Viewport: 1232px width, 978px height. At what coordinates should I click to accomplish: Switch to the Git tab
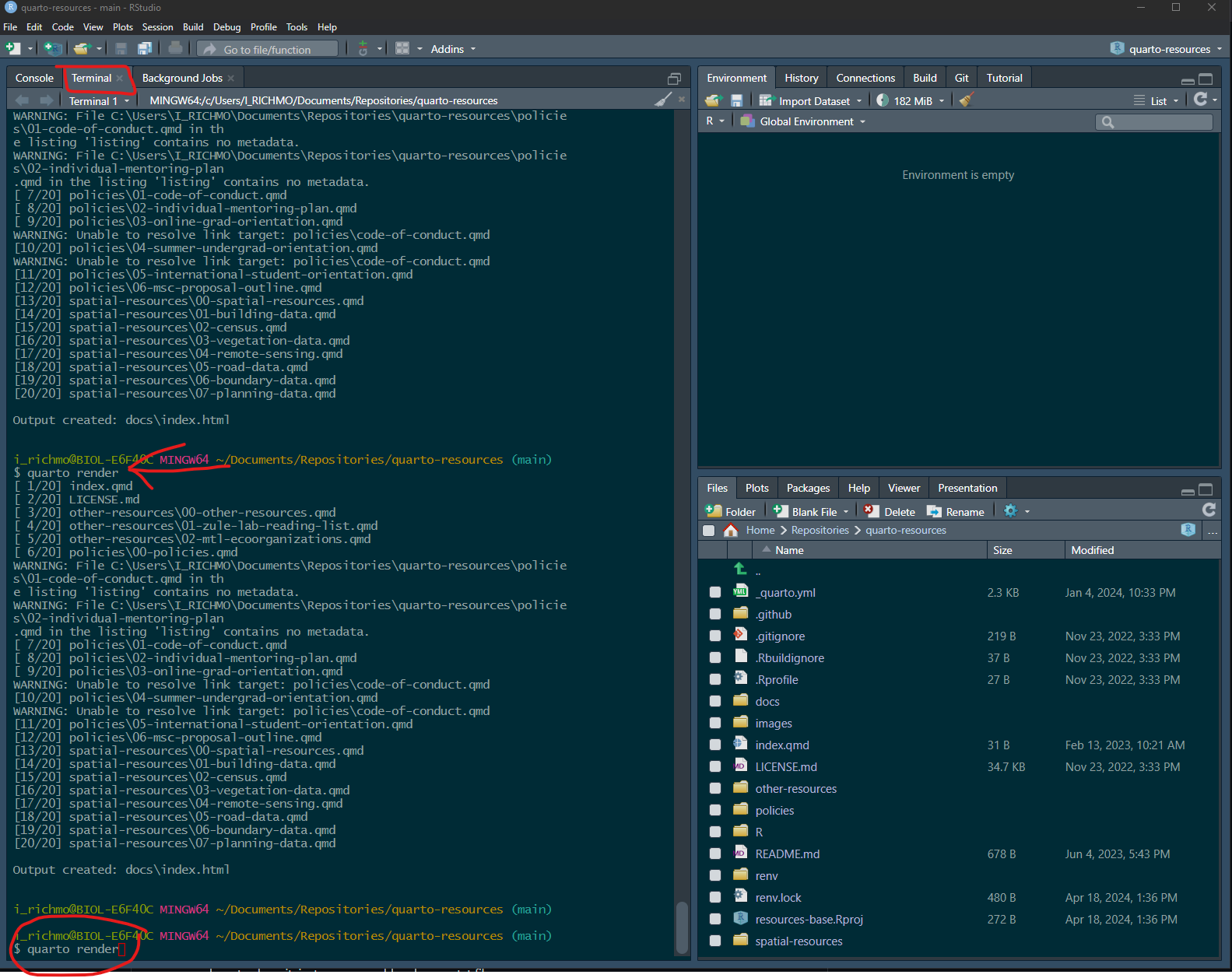(961, 78)
